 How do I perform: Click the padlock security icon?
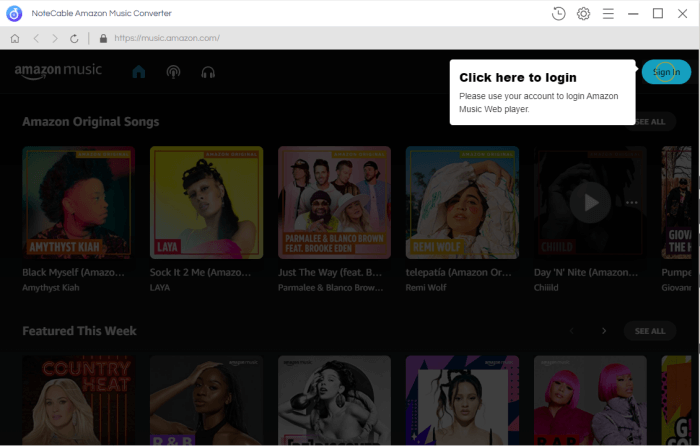click(103, 38)
